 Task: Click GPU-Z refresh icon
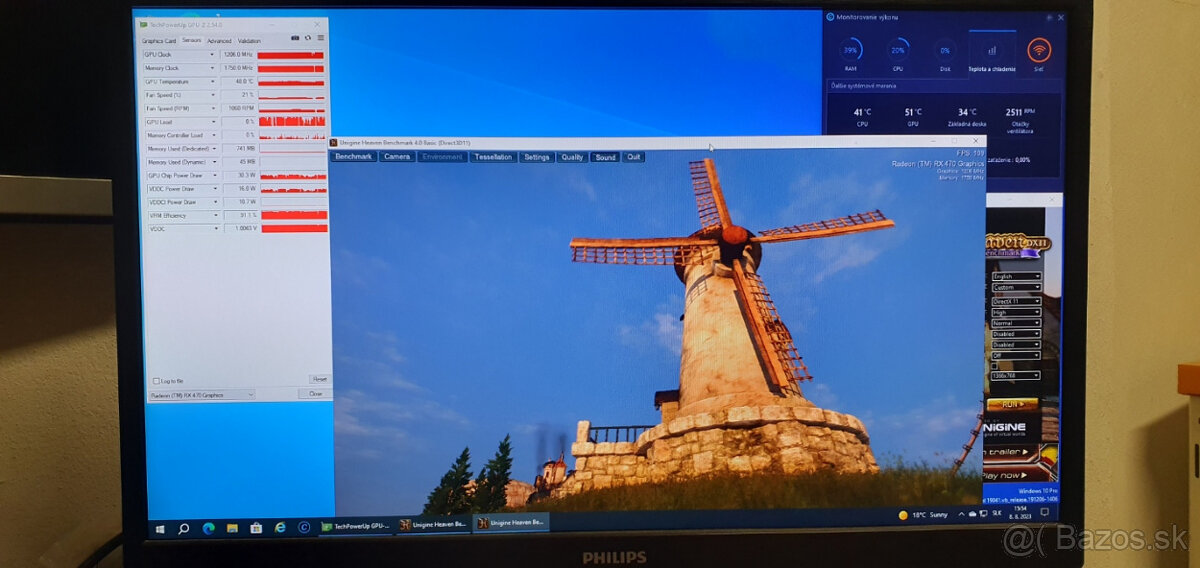308,39
